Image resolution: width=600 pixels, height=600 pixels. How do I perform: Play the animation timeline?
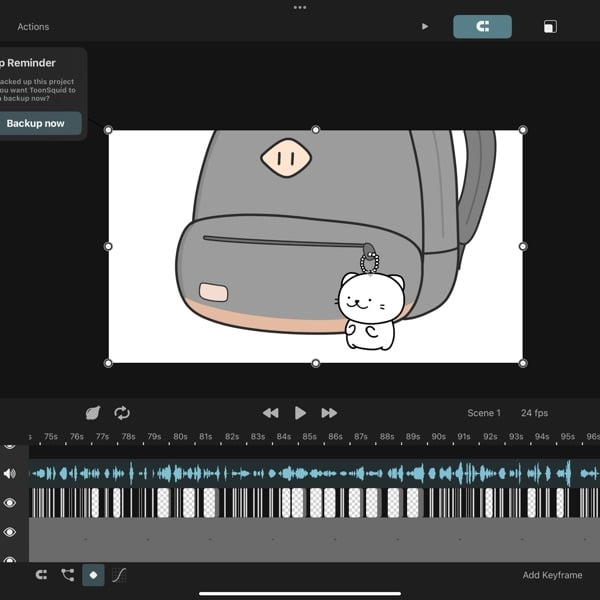click(300, 413)
